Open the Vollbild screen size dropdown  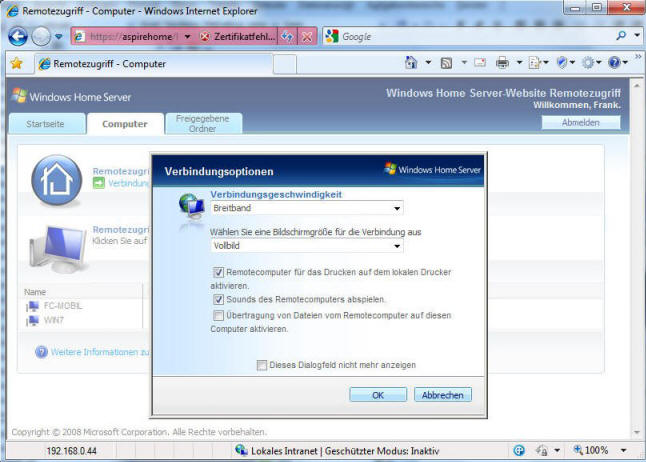(307, 246)
